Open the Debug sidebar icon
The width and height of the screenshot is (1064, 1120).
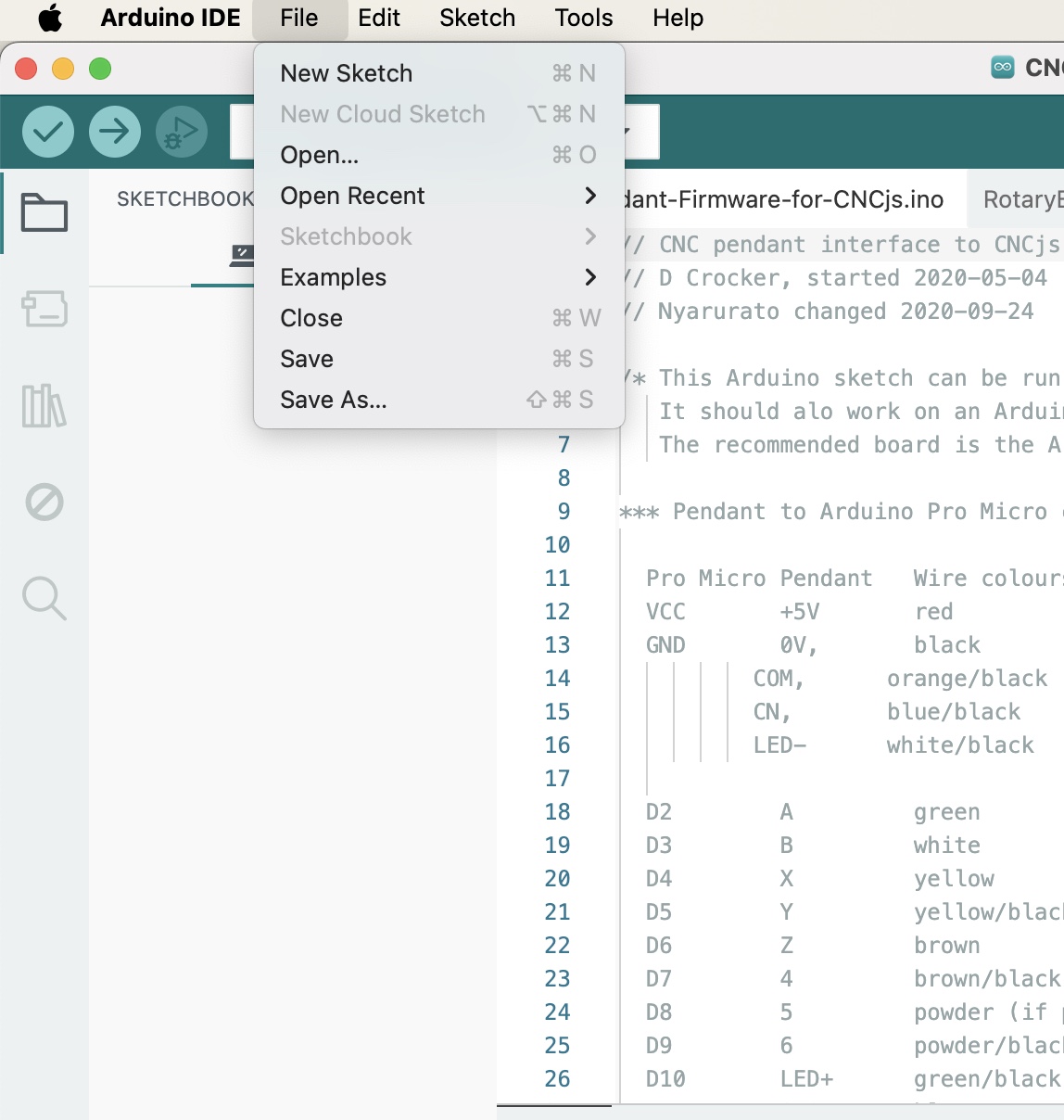click(x=44, y=502)
